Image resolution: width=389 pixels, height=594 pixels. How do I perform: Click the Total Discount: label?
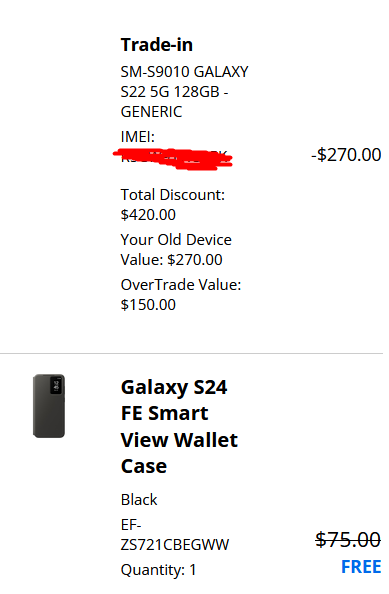[173, 195]
